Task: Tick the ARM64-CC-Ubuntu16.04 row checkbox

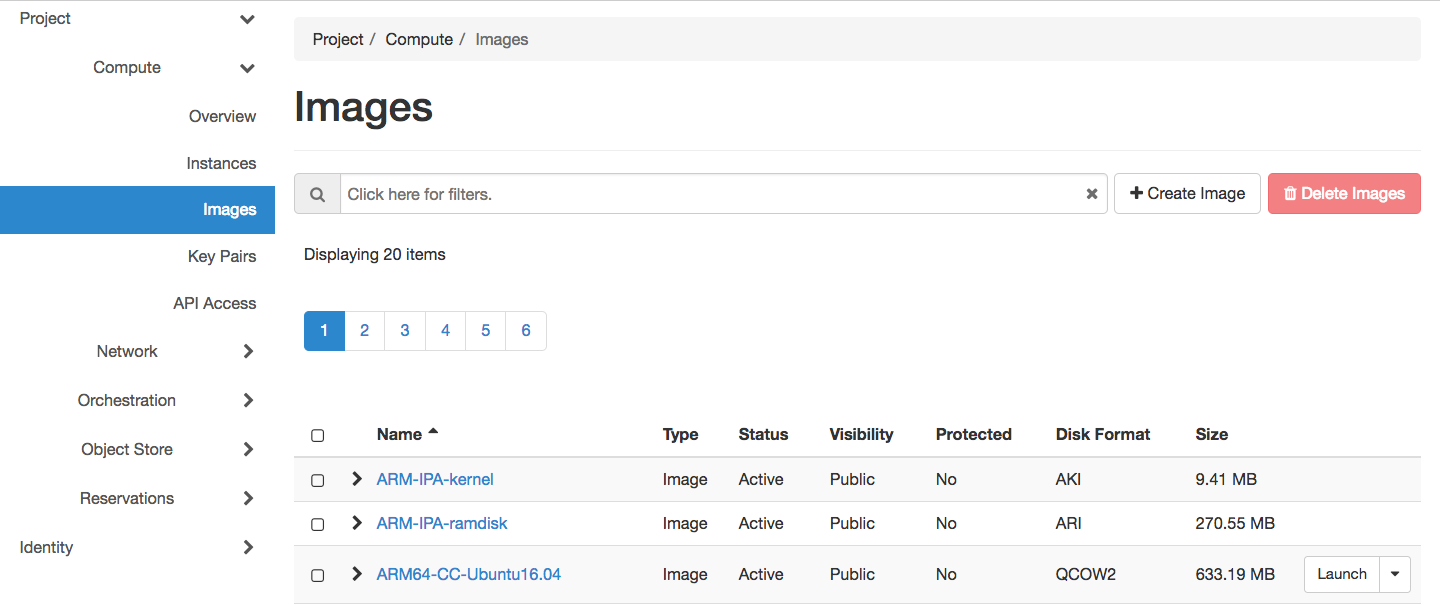Action: pyautogui.click(x=317, y=575)
